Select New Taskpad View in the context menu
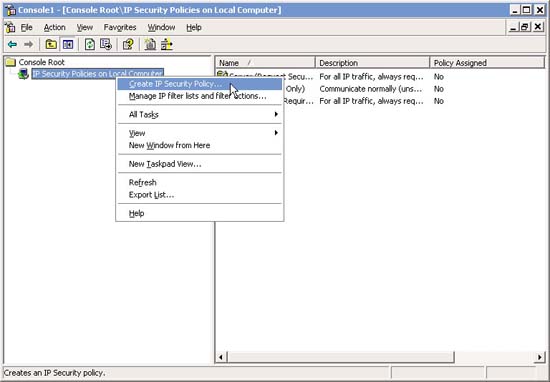 [x=200, y=164]
